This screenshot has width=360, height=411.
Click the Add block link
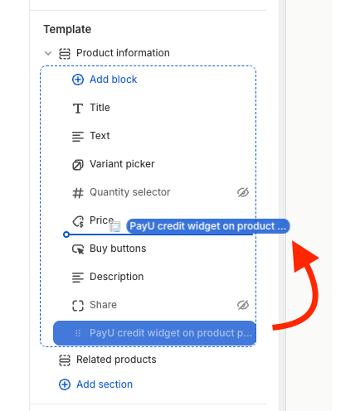click(113, 79)
